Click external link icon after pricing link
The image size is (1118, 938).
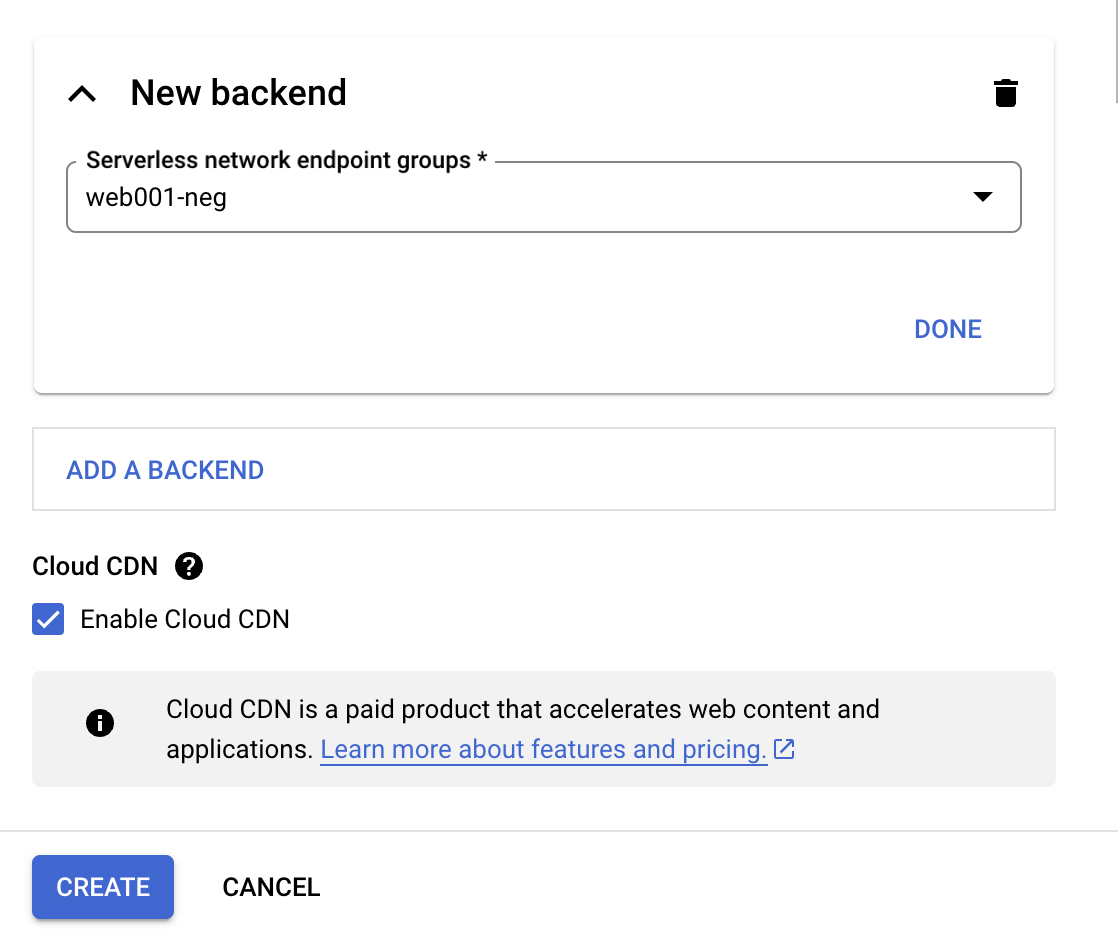tap(785, 749)
